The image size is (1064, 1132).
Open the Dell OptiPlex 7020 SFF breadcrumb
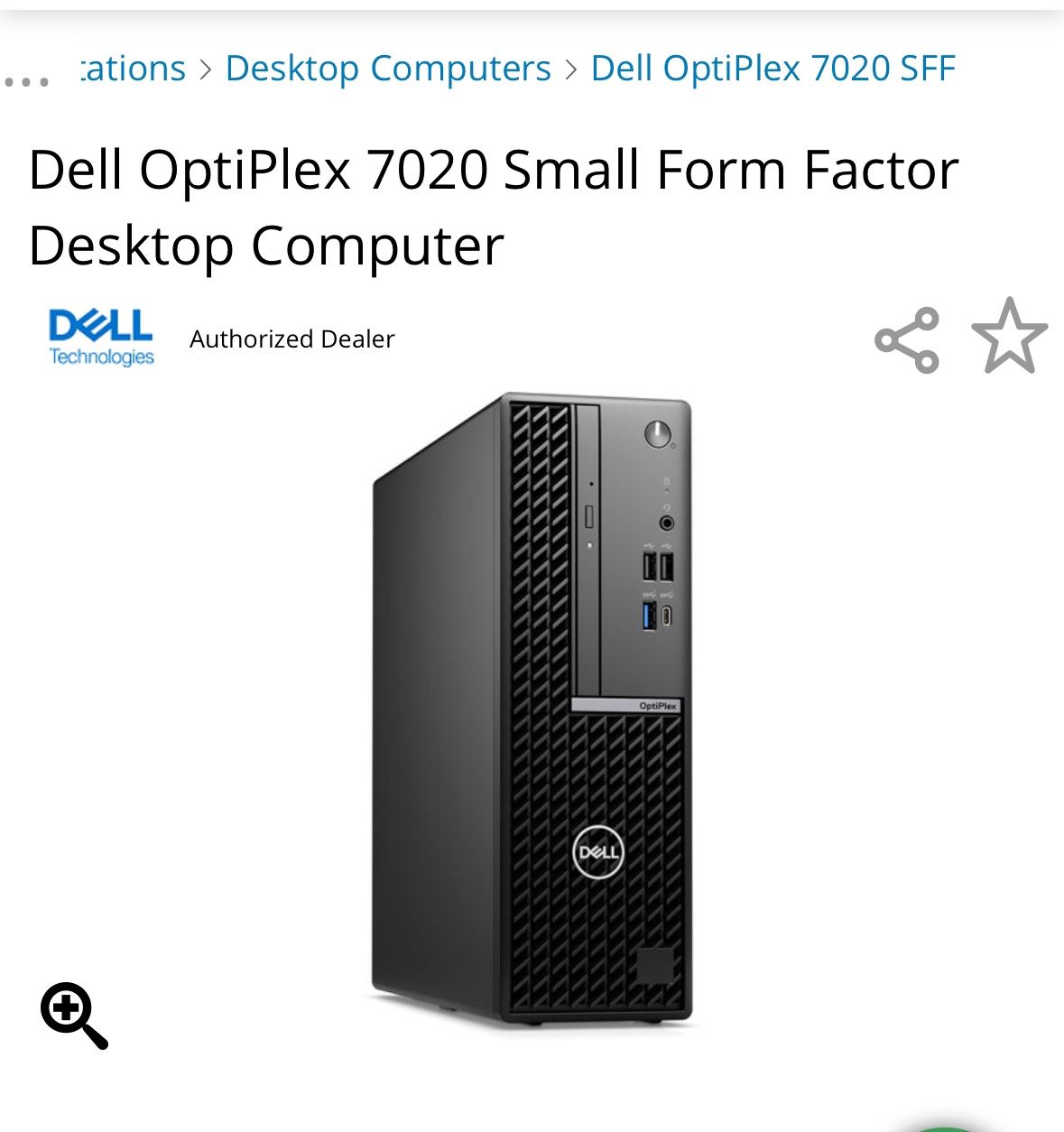[x=773, y=69]
